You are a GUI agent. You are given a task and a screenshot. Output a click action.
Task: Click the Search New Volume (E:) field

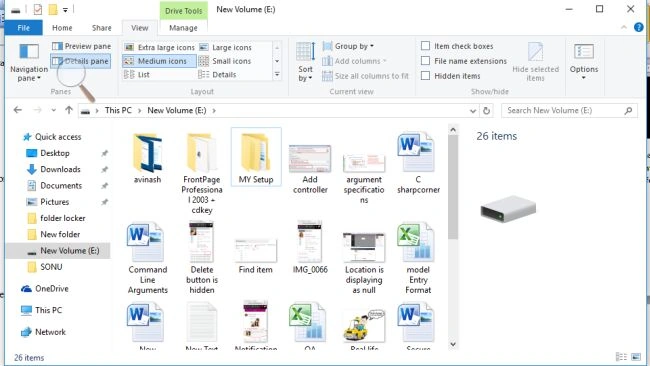click(569, 111)
